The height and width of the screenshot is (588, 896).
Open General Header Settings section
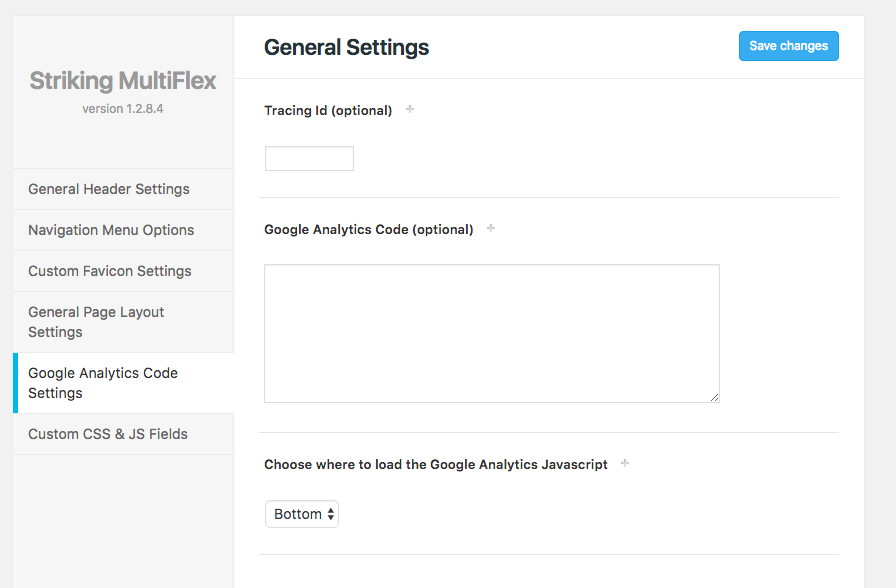pyautogui.click(x=123, y=189)
